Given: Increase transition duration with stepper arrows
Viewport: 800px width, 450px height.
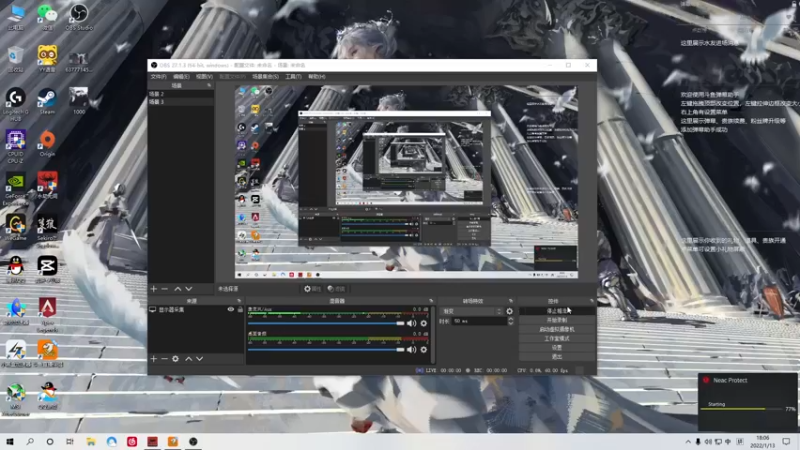Looking at the screenshot, I should click(x=511, y=319).
